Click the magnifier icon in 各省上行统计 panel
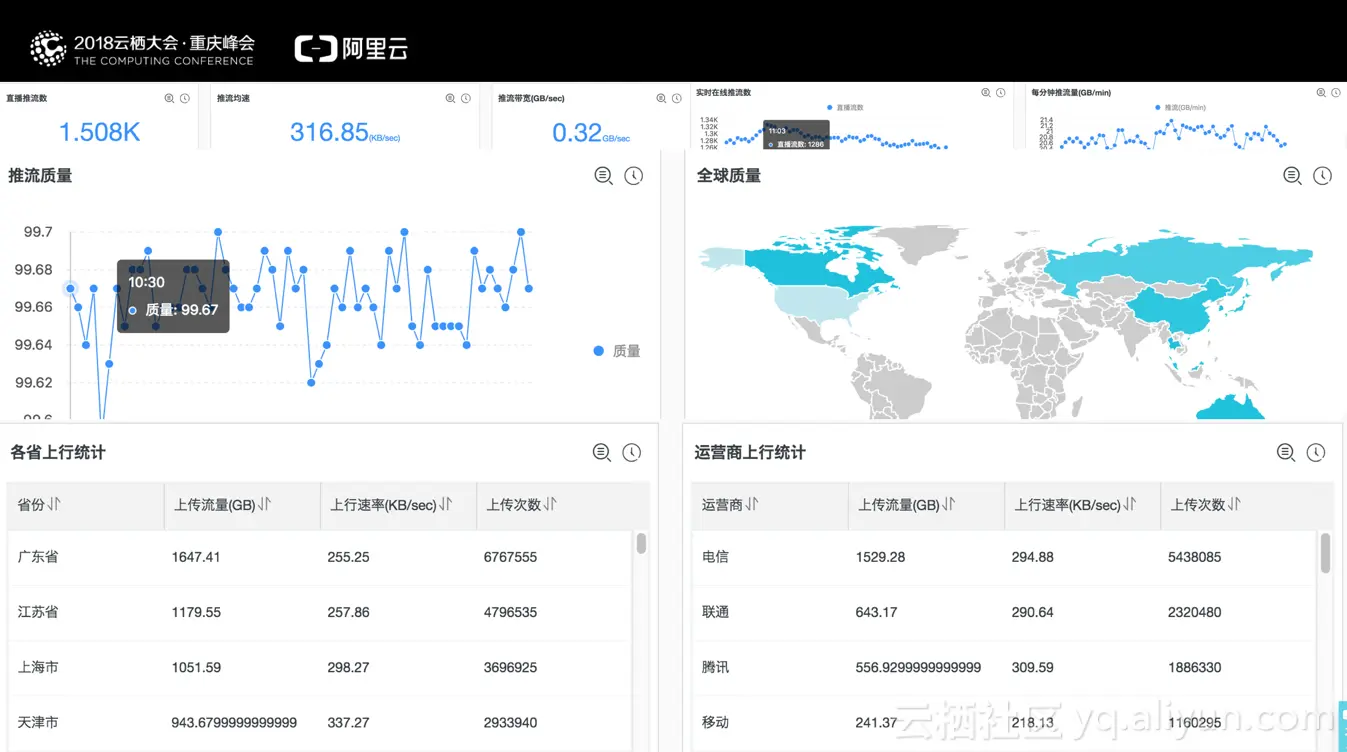 tap(602, 452)
